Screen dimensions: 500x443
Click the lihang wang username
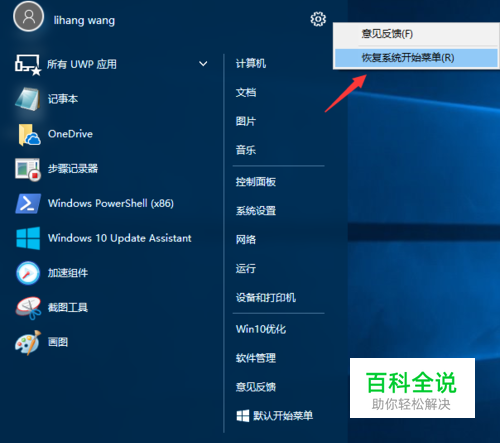point(84,20)
